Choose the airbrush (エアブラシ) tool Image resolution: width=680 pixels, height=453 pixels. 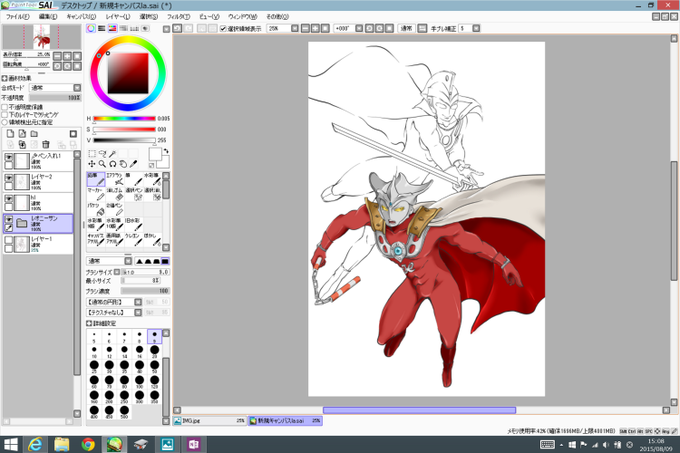point(115,179)
